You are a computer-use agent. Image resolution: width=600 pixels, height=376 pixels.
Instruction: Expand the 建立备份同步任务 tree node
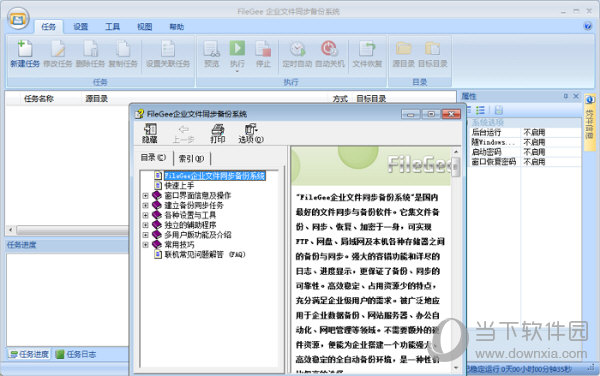145,205
